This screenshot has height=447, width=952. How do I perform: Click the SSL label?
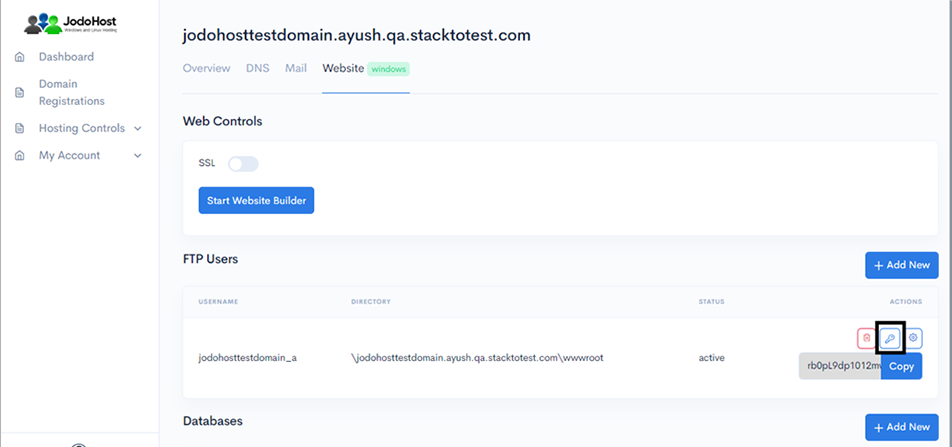coord(206,163)
